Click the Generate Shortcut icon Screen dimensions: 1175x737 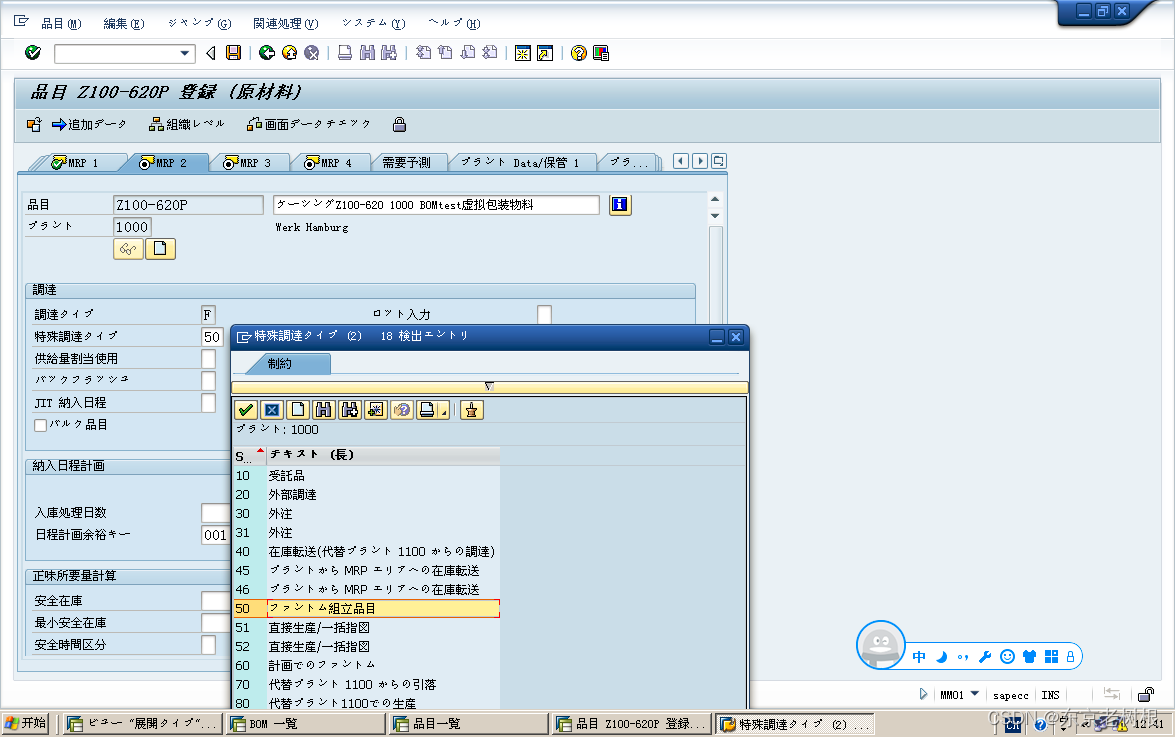coord(545,52)
